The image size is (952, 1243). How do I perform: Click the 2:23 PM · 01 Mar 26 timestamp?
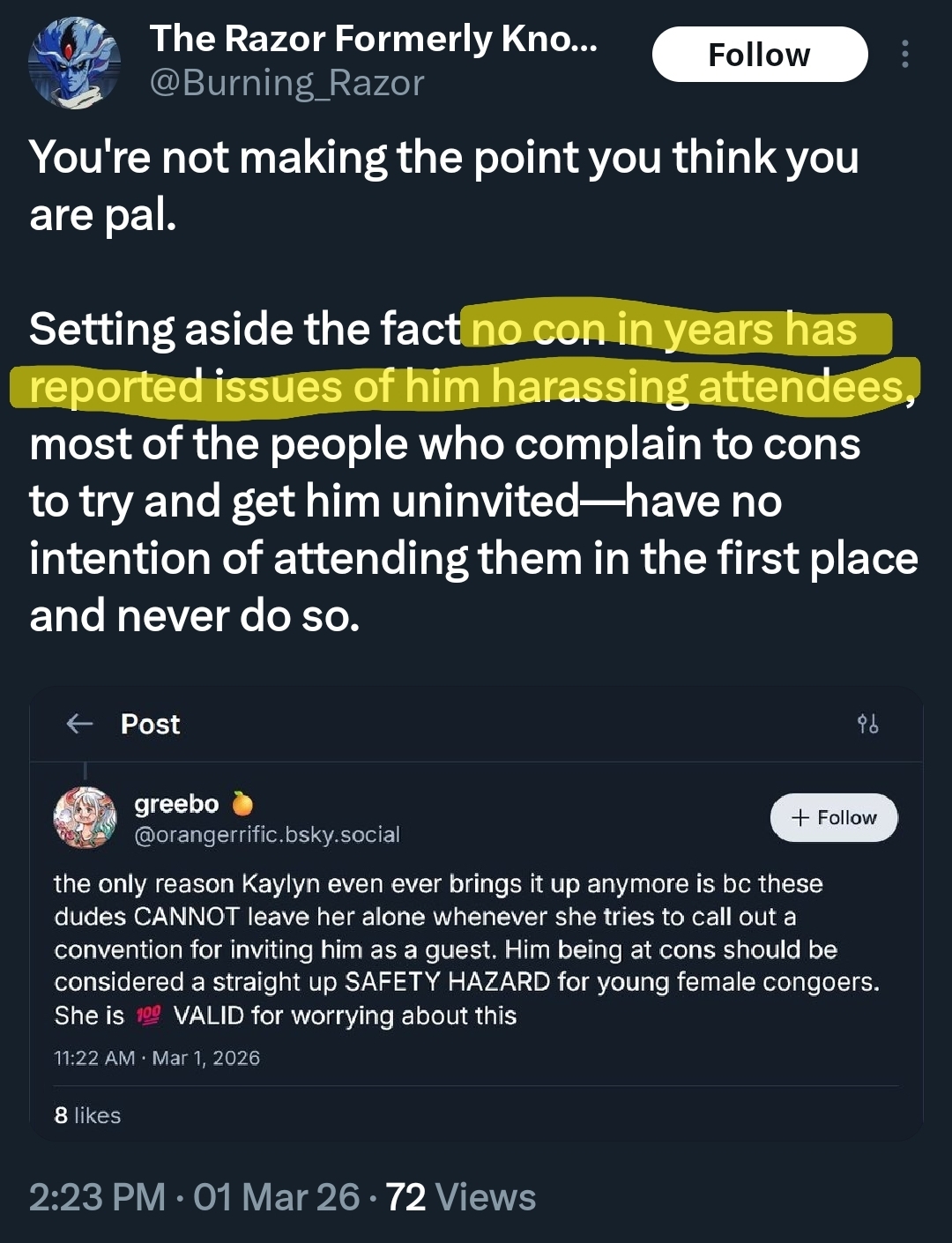pyautogui.click(x=194, y=1197)
